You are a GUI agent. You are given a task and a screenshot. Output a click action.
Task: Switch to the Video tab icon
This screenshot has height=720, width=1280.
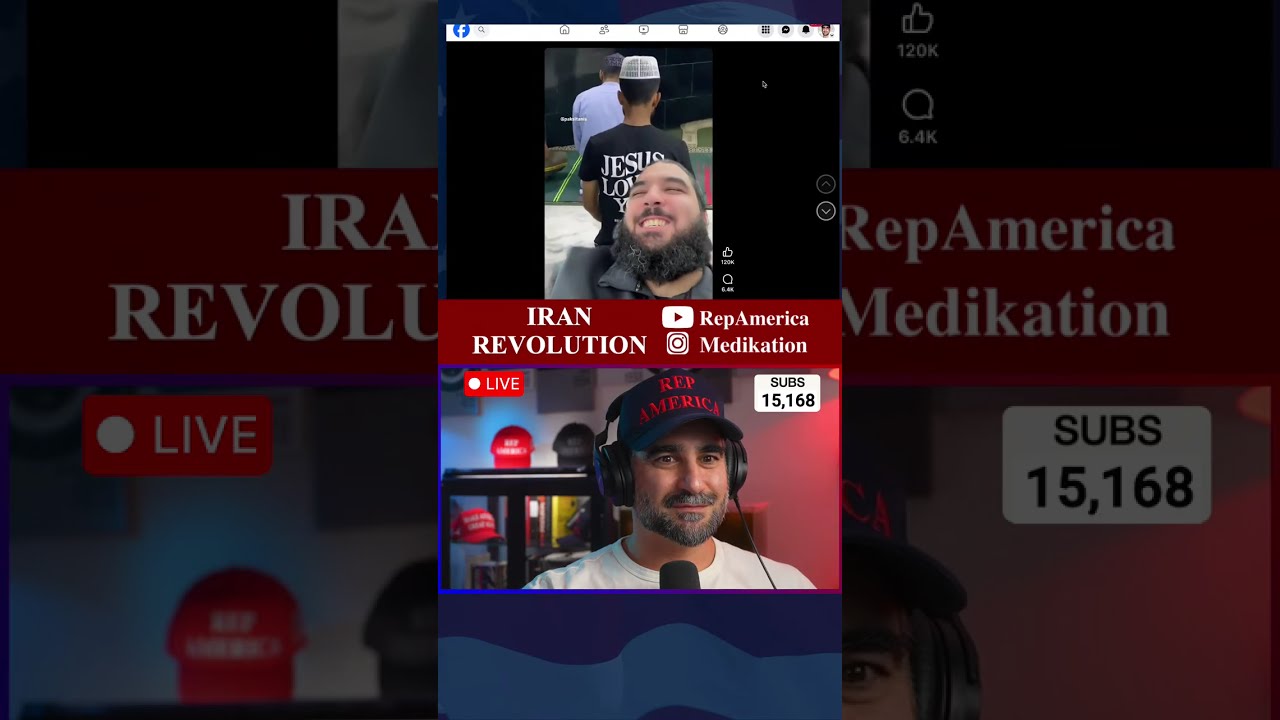[644, 30]
